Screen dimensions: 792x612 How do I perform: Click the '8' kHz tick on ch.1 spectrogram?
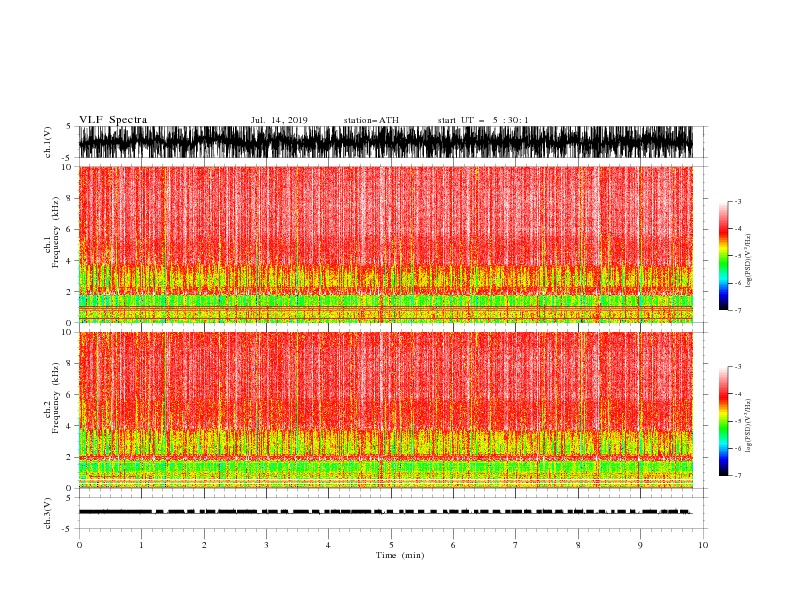pos(69,198)
